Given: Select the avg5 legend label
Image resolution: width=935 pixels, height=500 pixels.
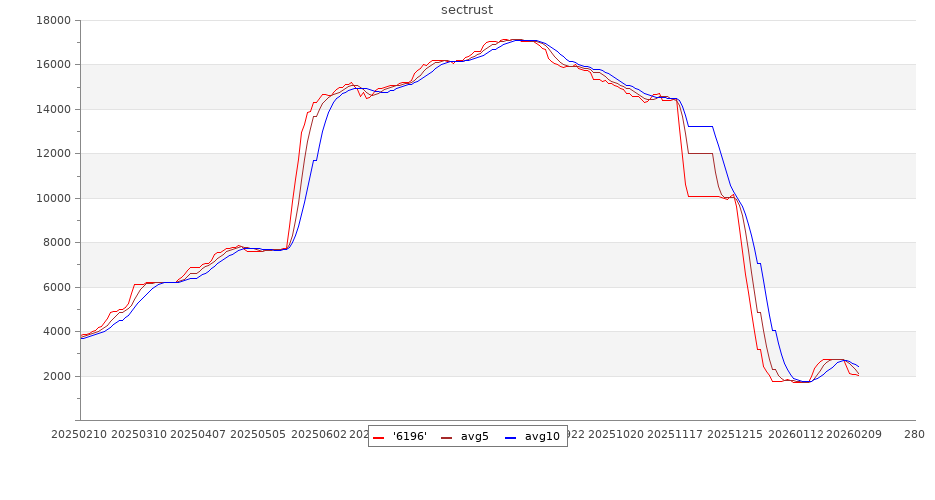Looking at the screenshot, I should 474,436.
